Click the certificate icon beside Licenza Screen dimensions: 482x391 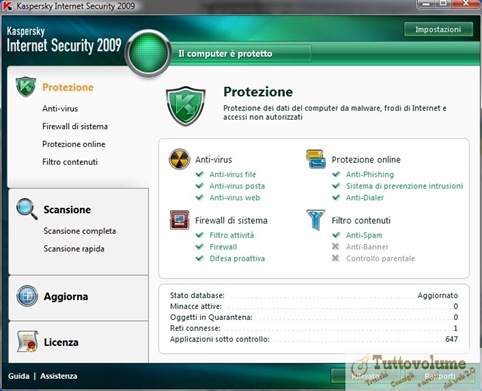coord(27,341)
